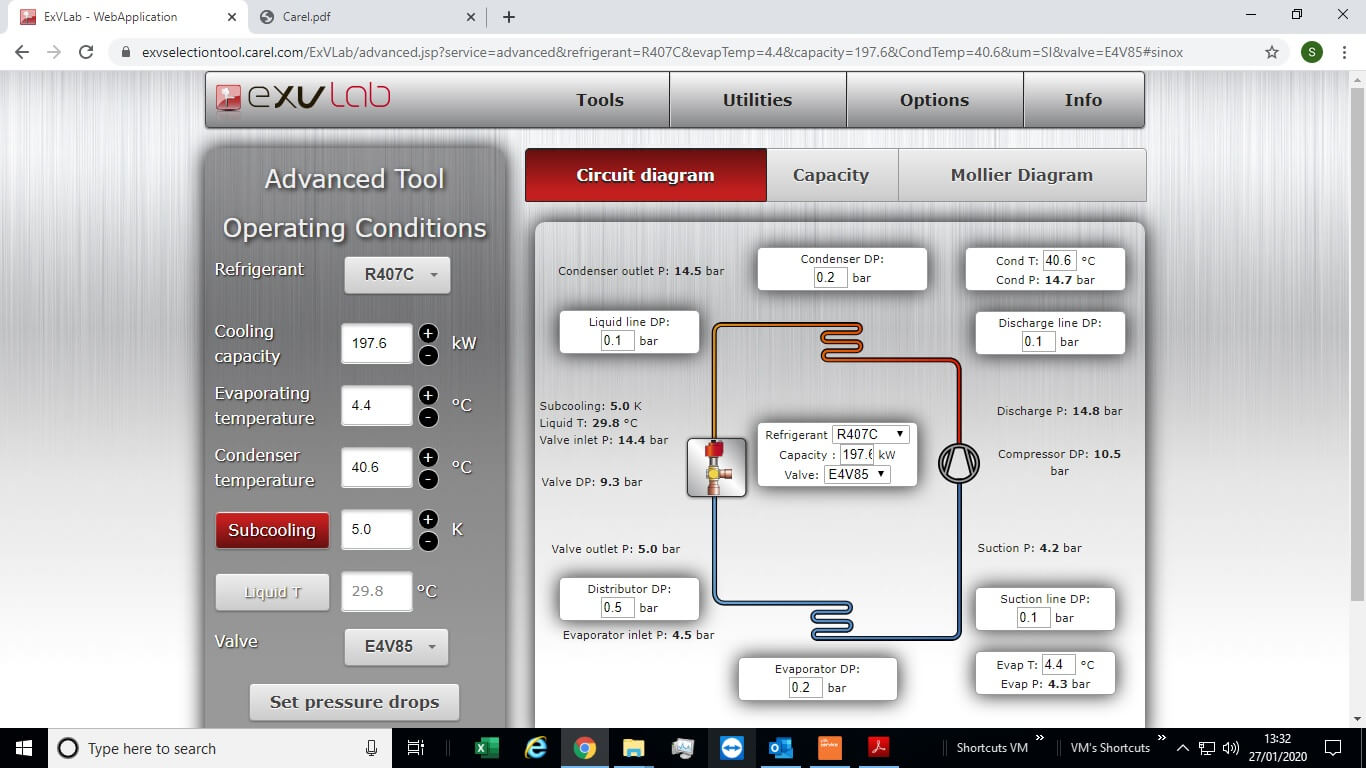Open a new browser tab
1366x768 pixels.
click(x=509, y=17)
